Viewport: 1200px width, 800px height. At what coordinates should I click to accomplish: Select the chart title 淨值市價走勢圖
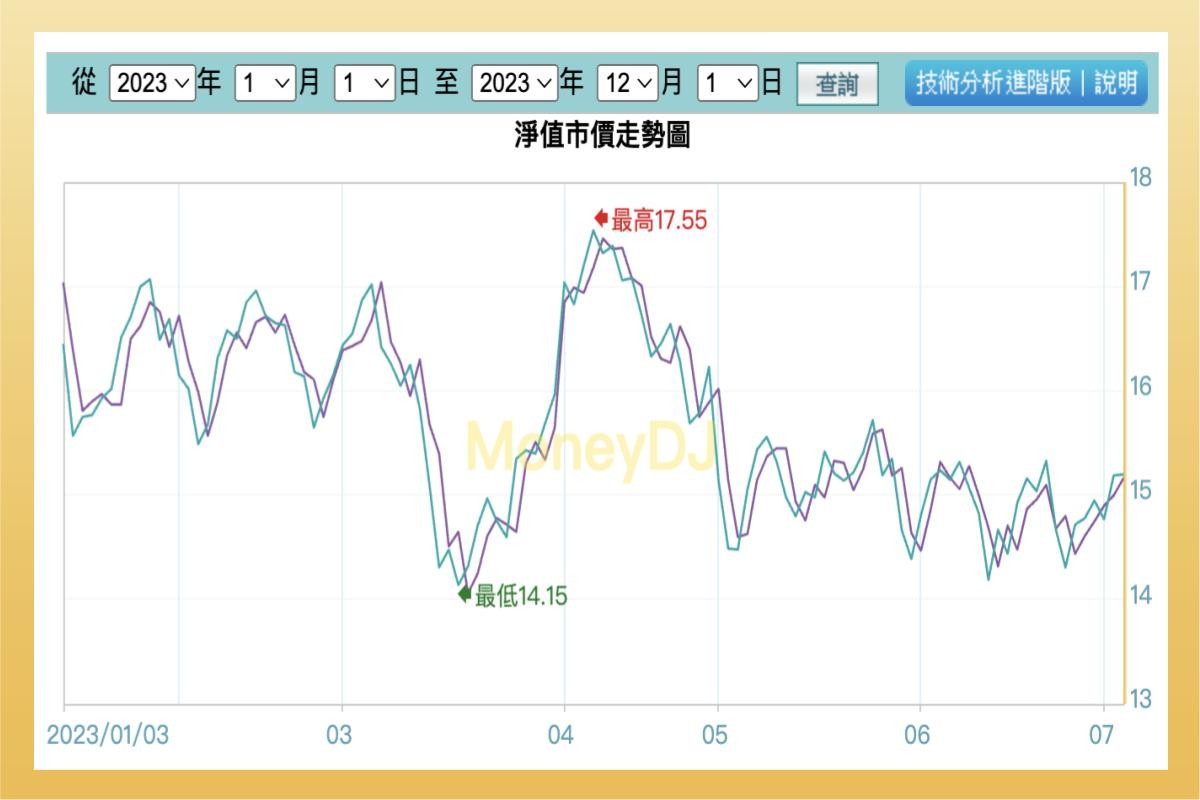tap(599, 137)
